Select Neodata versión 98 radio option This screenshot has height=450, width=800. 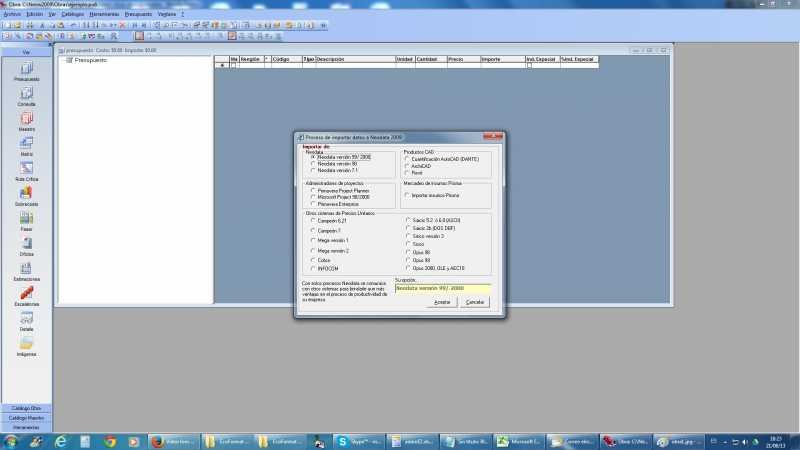tap(313, 163)
